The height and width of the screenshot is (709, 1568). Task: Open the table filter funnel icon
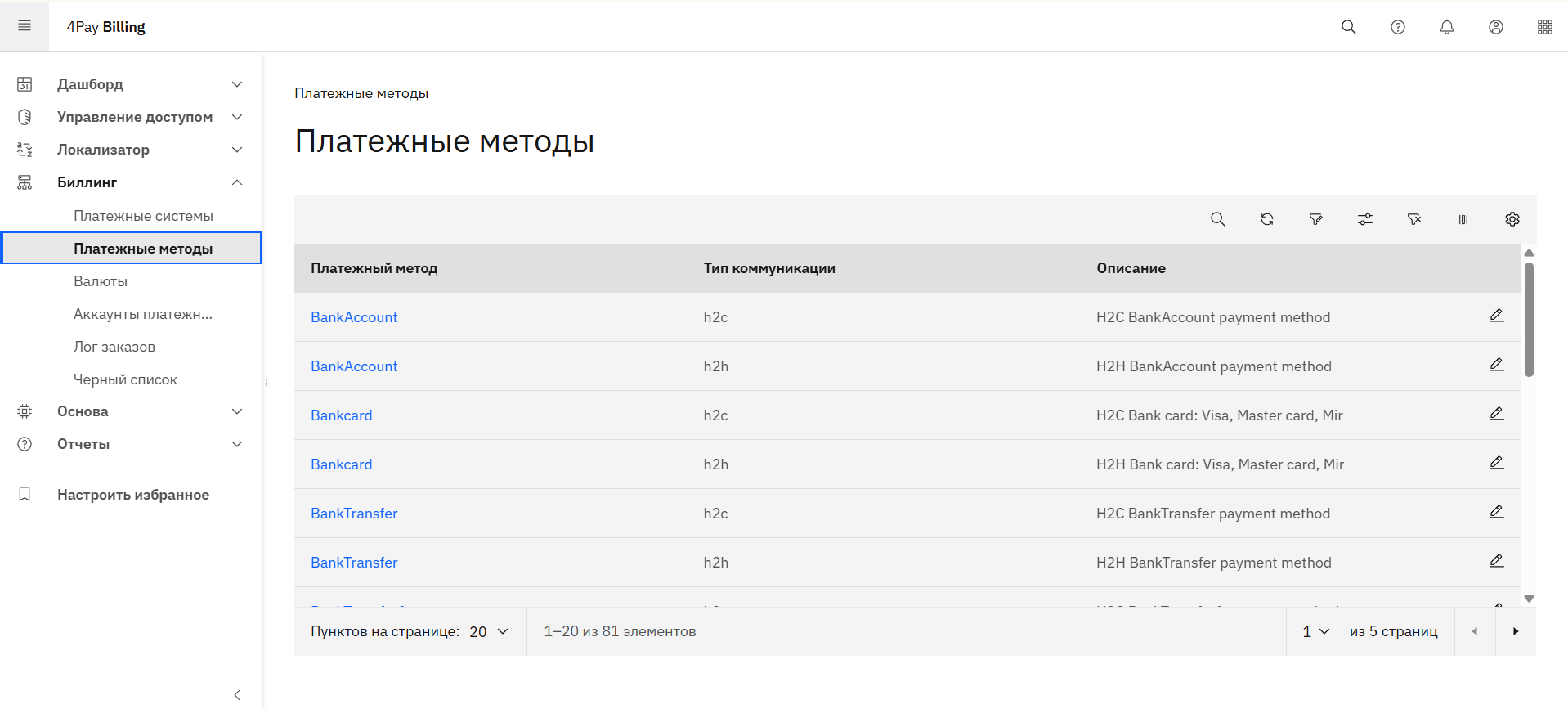coord(1315,219)
